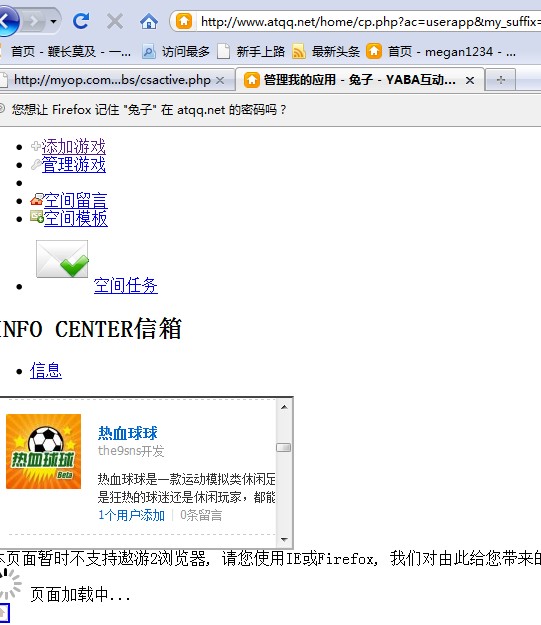Click the browser back arrow button
Image resolution: width=541 pixels, height=625 pixels.
point(7,21)
